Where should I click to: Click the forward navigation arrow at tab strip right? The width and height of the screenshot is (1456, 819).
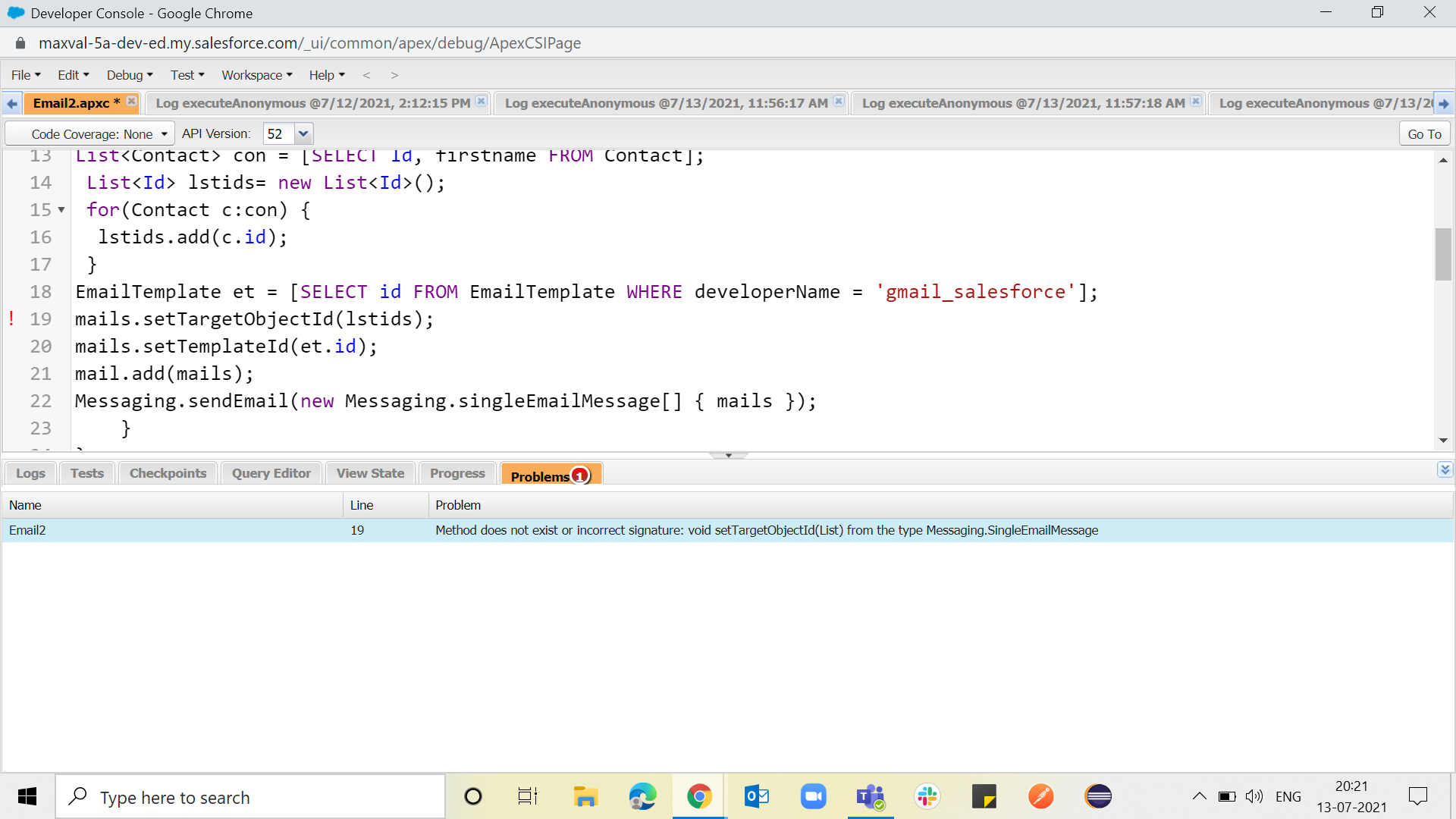pos(1444,103)
